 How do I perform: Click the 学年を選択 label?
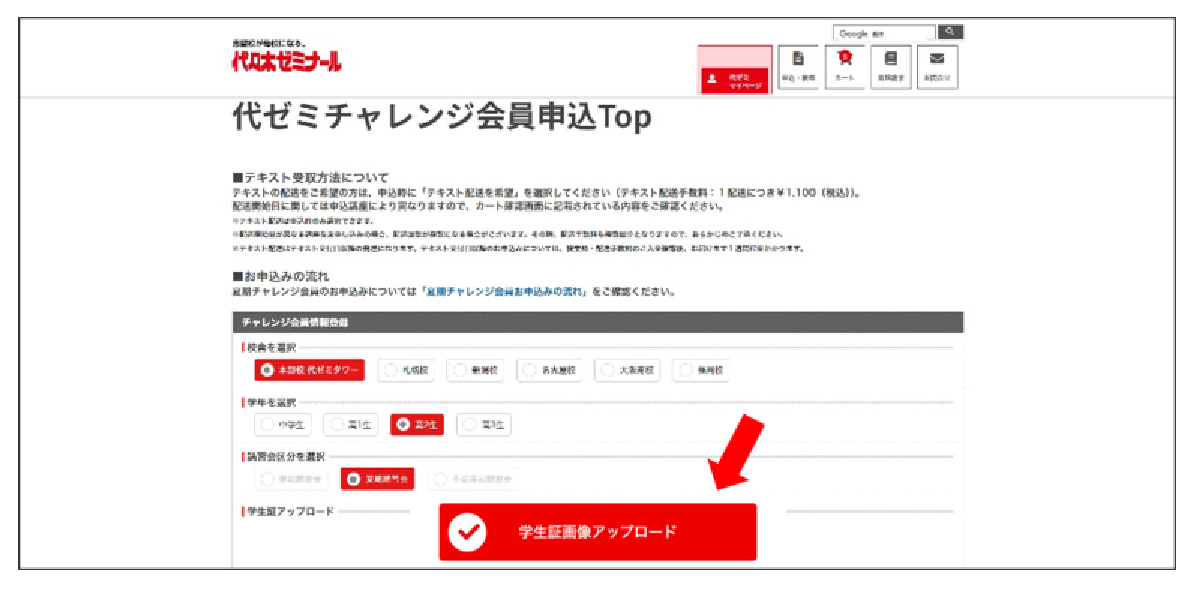pyautogui.click(x=272, y=402)
